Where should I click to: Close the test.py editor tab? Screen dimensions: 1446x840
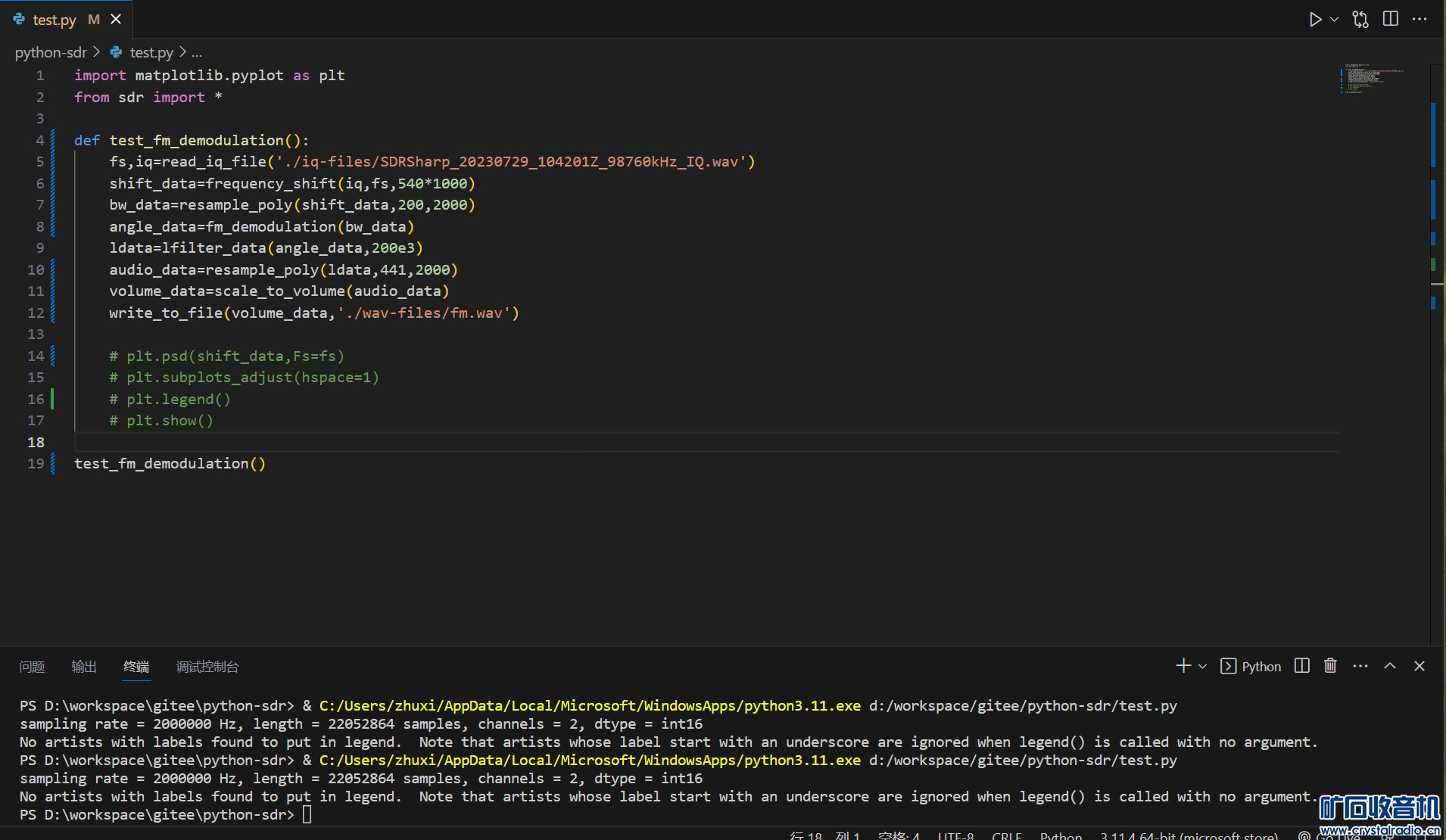pos(116,20)
